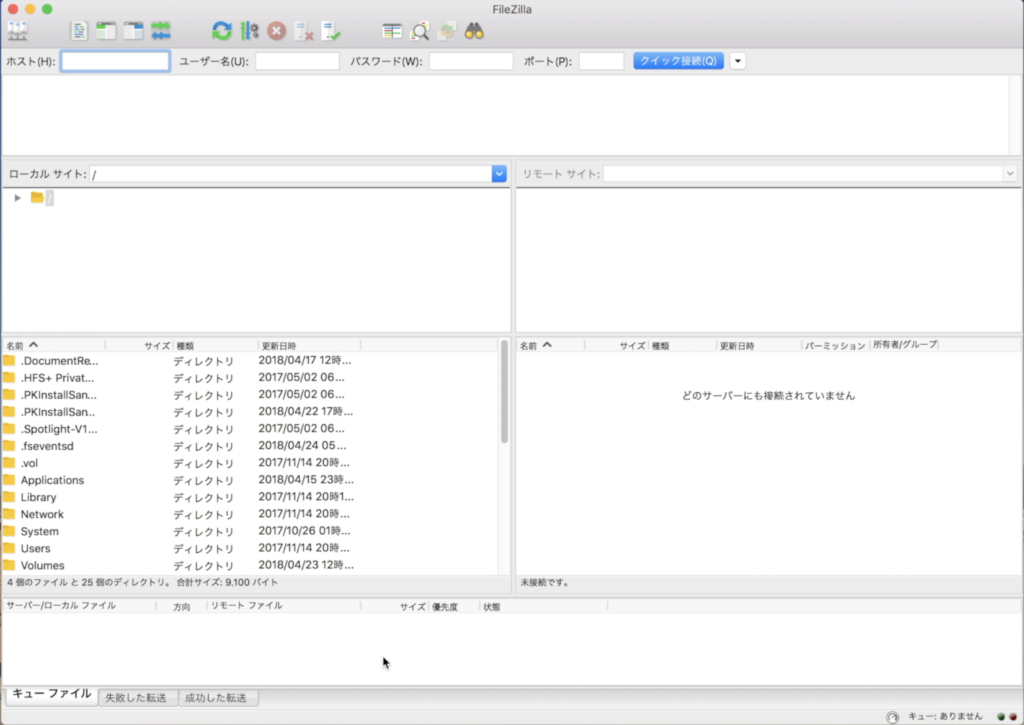Sort remote list by 名前 column

(550, 345)
